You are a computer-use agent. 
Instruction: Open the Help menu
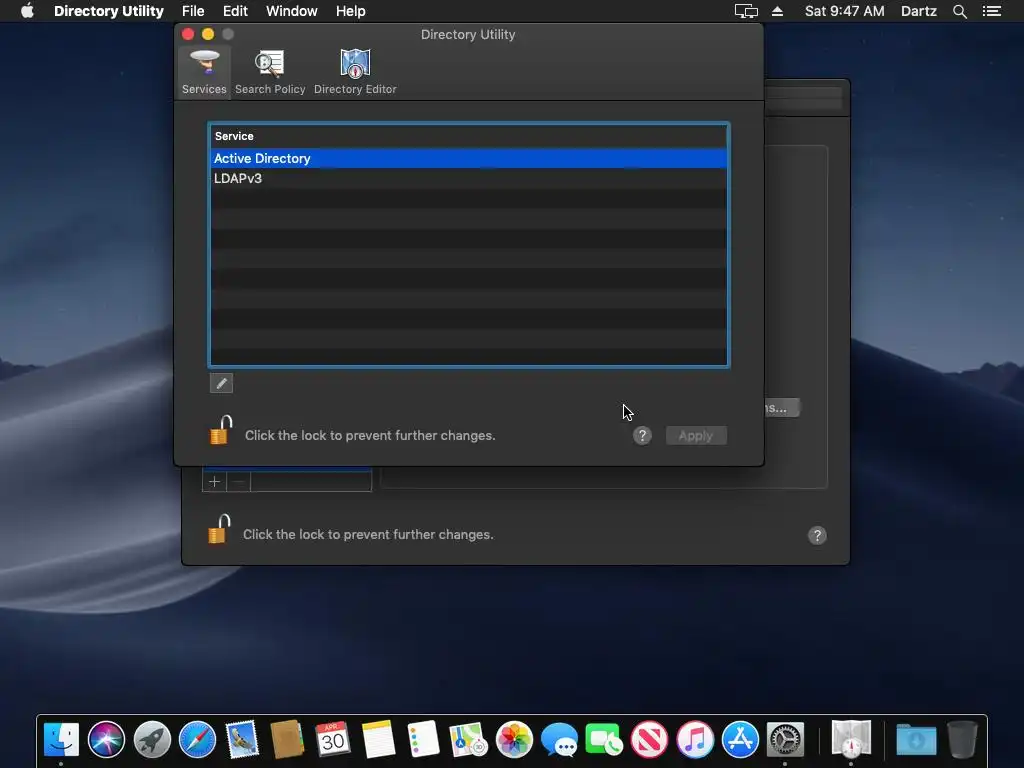[x=351, y=11]
